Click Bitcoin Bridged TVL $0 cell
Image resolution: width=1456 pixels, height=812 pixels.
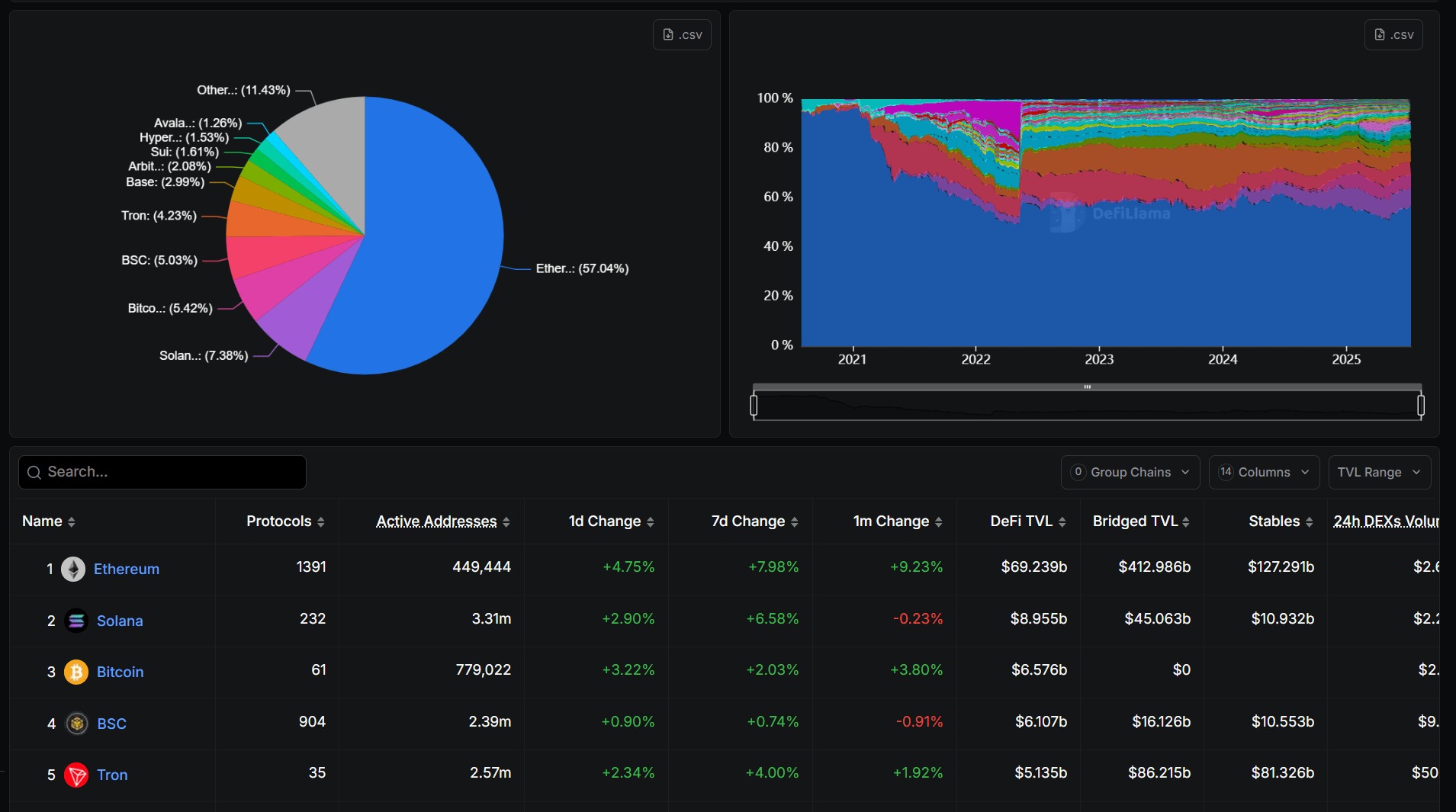(1181, 669)
